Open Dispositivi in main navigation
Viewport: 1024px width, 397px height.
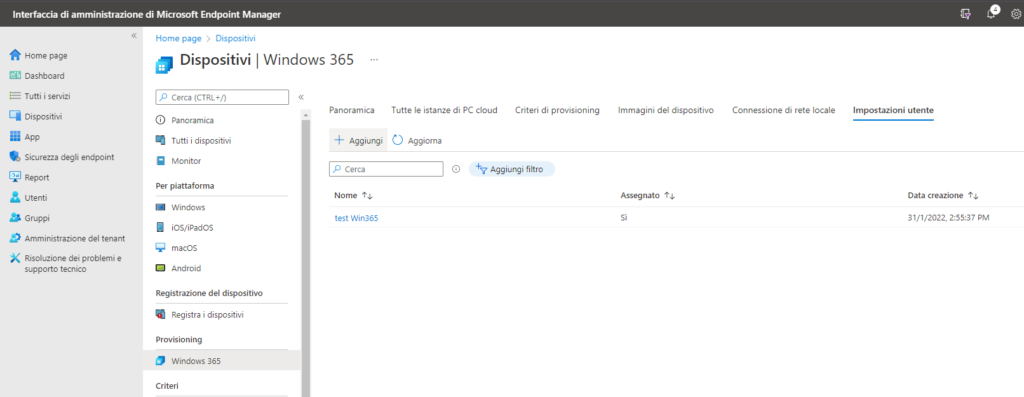tap(35, 116)
